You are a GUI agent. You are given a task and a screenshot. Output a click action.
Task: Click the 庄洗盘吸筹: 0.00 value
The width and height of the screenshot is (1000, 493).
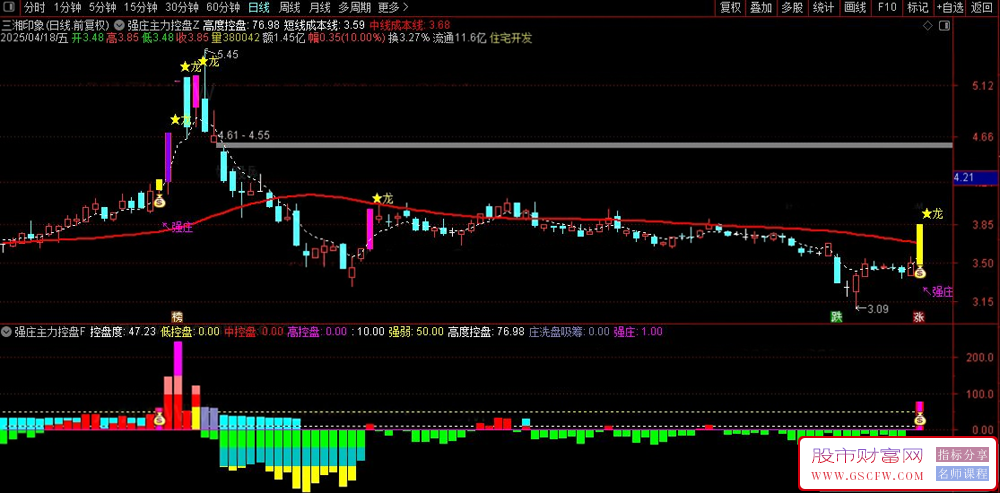click(x=570, y=332)
